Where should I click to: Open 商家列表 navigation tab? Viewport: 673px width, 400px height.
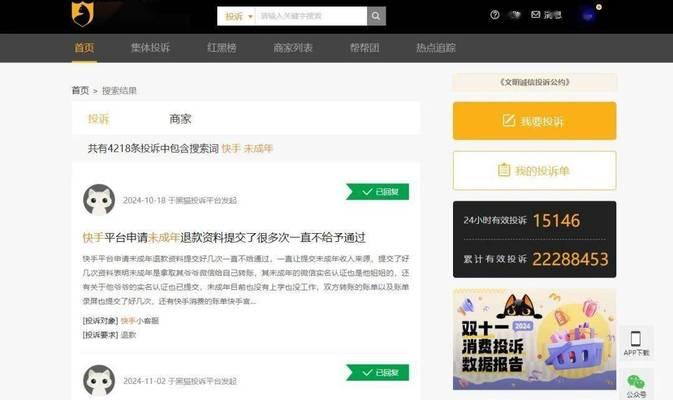(x=293, y=48)
